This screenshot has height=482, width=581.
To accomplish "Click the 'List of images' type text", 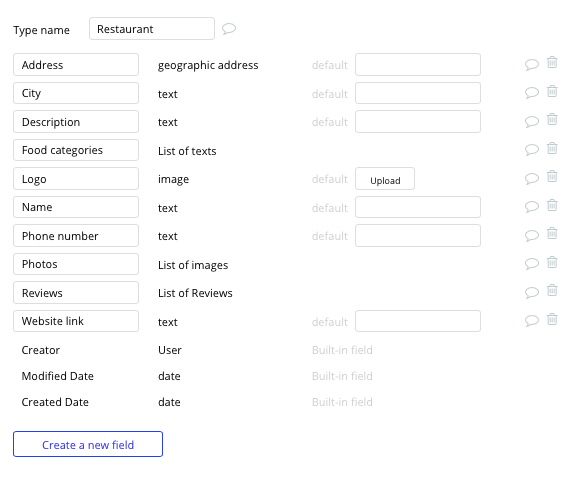I will (x=193, y=265).
